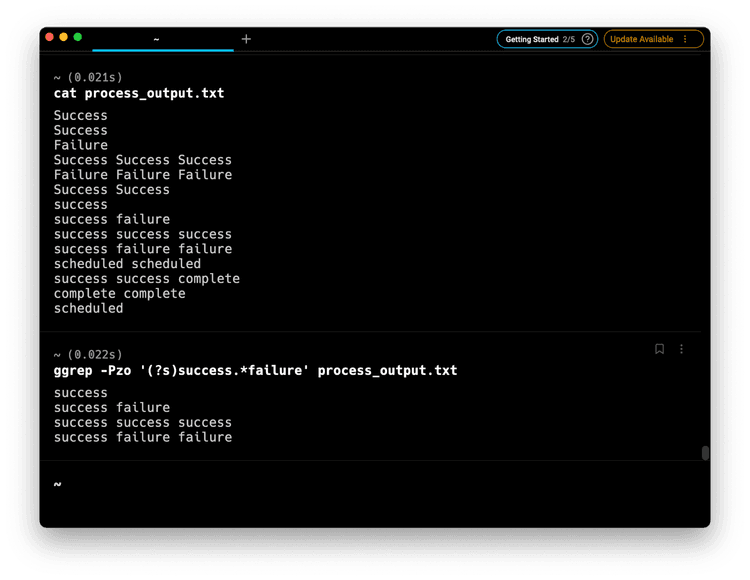Click the "~ (0.022s)" timing label
Screen dimensions: 750x580
[88, 354]
